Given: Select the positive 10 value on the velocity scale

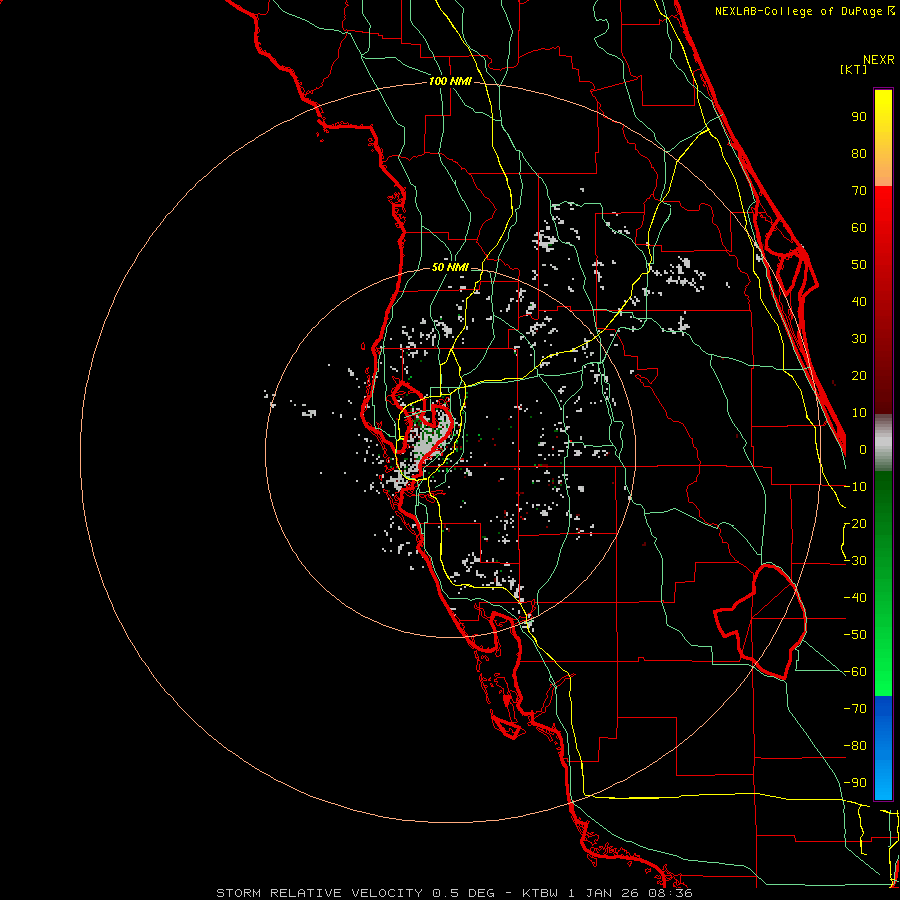Looking at the screenshot, I should pyautogui.click(x=859, y=413).
